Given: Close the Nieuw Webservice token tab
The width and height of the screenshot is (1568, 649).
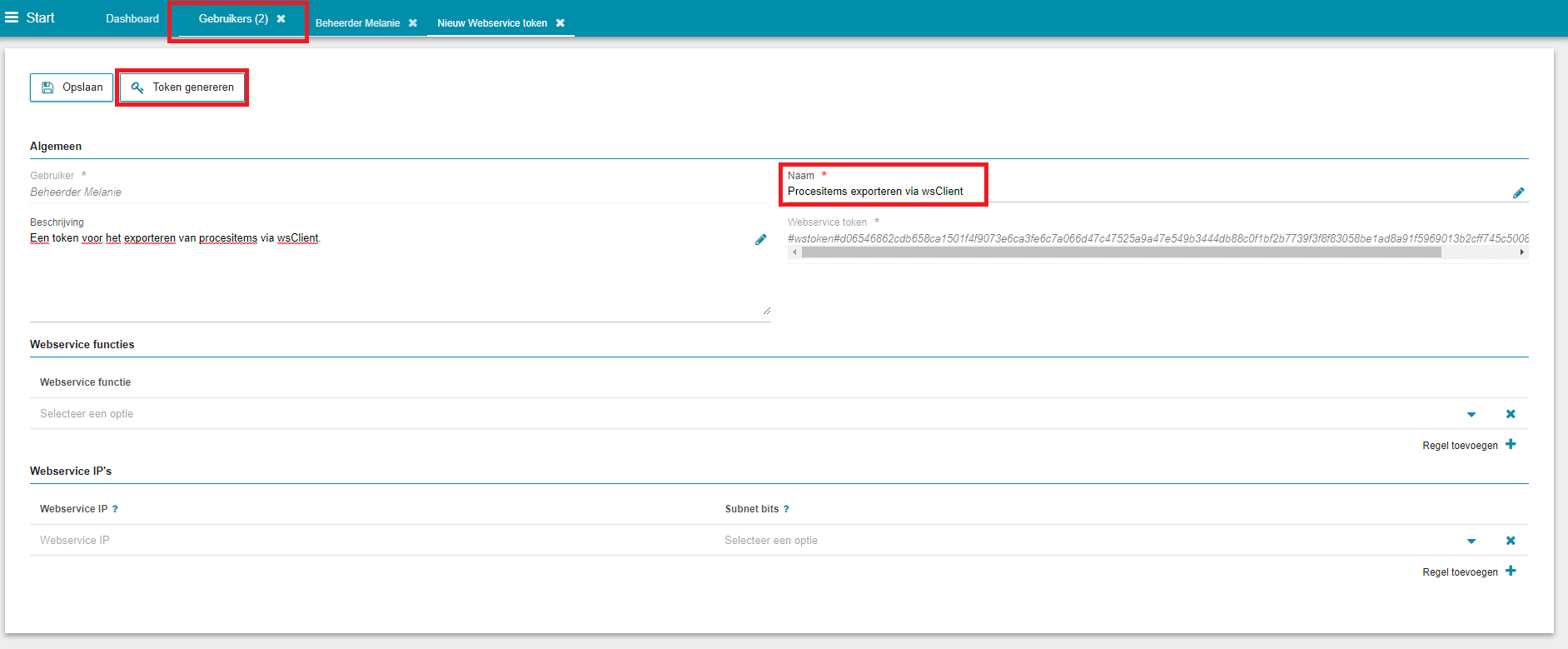Looking at the screenshot, I should [560, 23].
